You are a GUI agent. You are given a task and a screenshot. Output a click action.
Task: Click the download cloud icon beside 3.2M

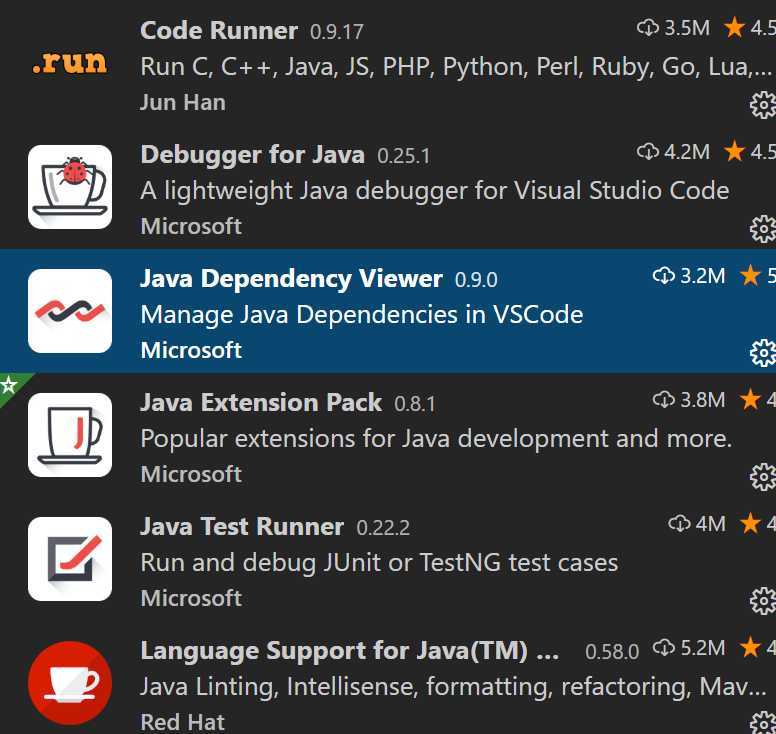coord(664,276)
